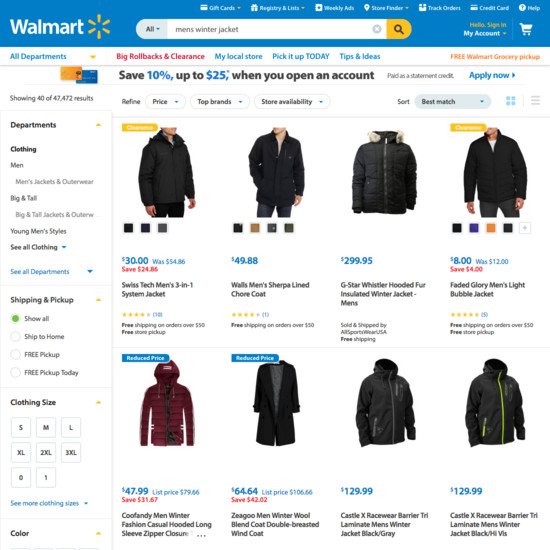
Task: Pick orange swatch for Faded Glory jacket
Action: pos(491,228)
